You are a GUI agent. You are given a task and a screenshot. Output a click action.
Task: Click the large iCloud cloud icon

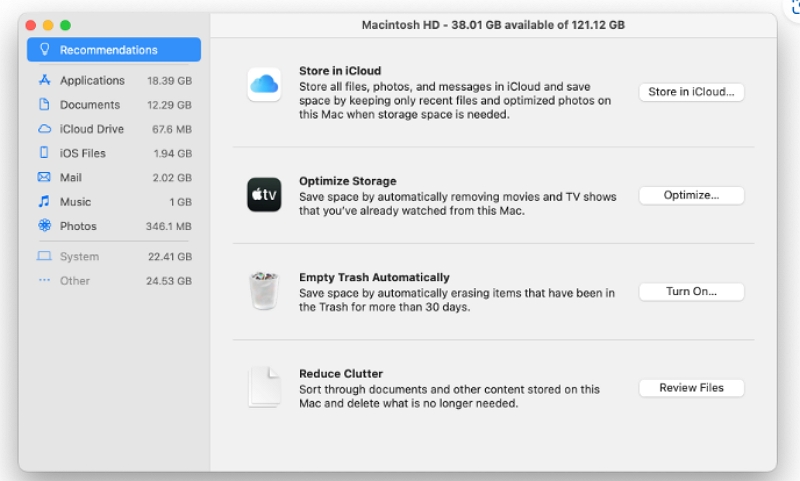point(264,84)
